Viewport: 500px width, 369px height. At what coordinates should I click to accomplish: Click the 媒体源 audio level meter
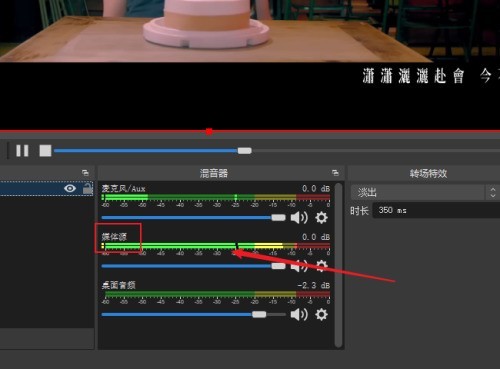click(x=216, y=246)
